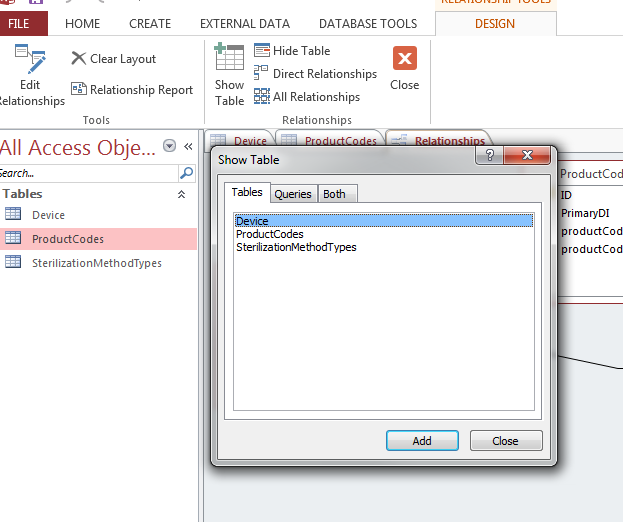Select the Tables tab in Show Table dialog
Screen dimensions: 623x522
(x=247, y=192)
